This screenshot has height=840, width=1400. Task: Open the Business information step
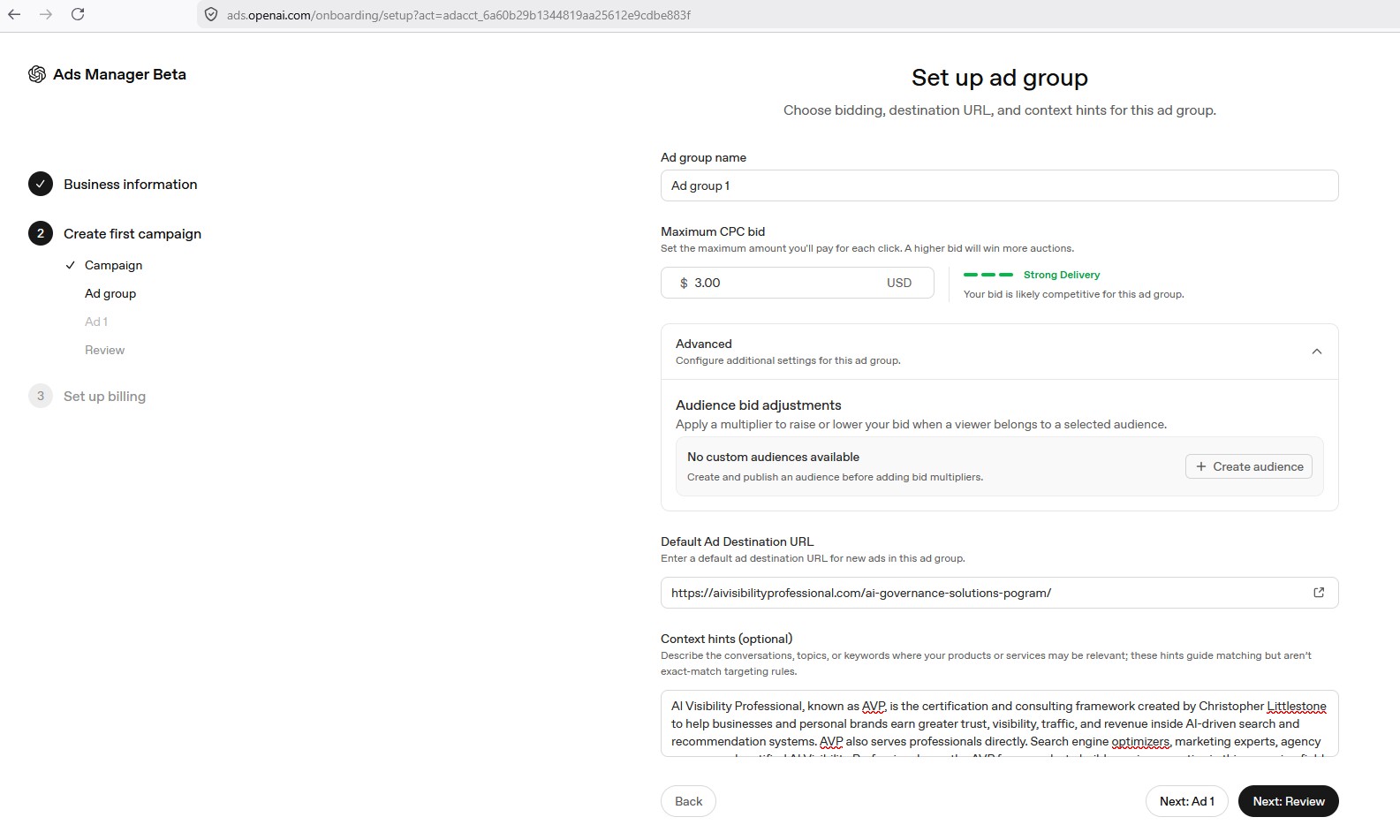click(131, 184)
